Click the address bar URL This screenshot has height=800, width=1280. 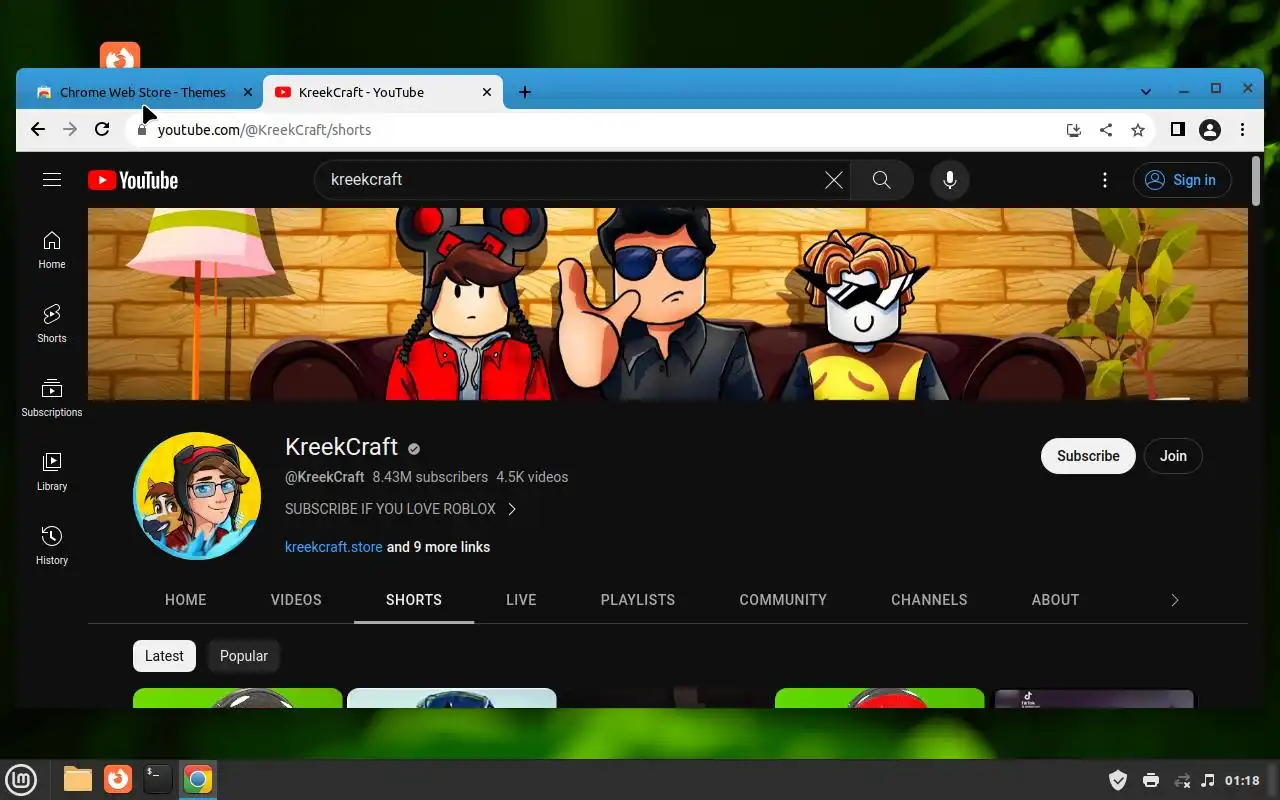[x=264, y=130]
